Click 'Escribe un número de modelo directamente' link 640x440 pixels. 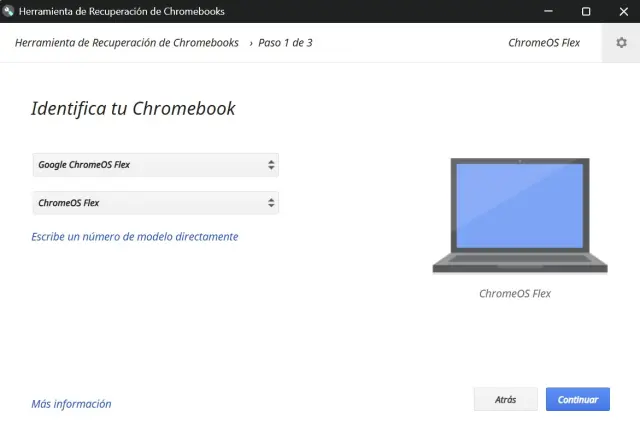click(135, 237)
